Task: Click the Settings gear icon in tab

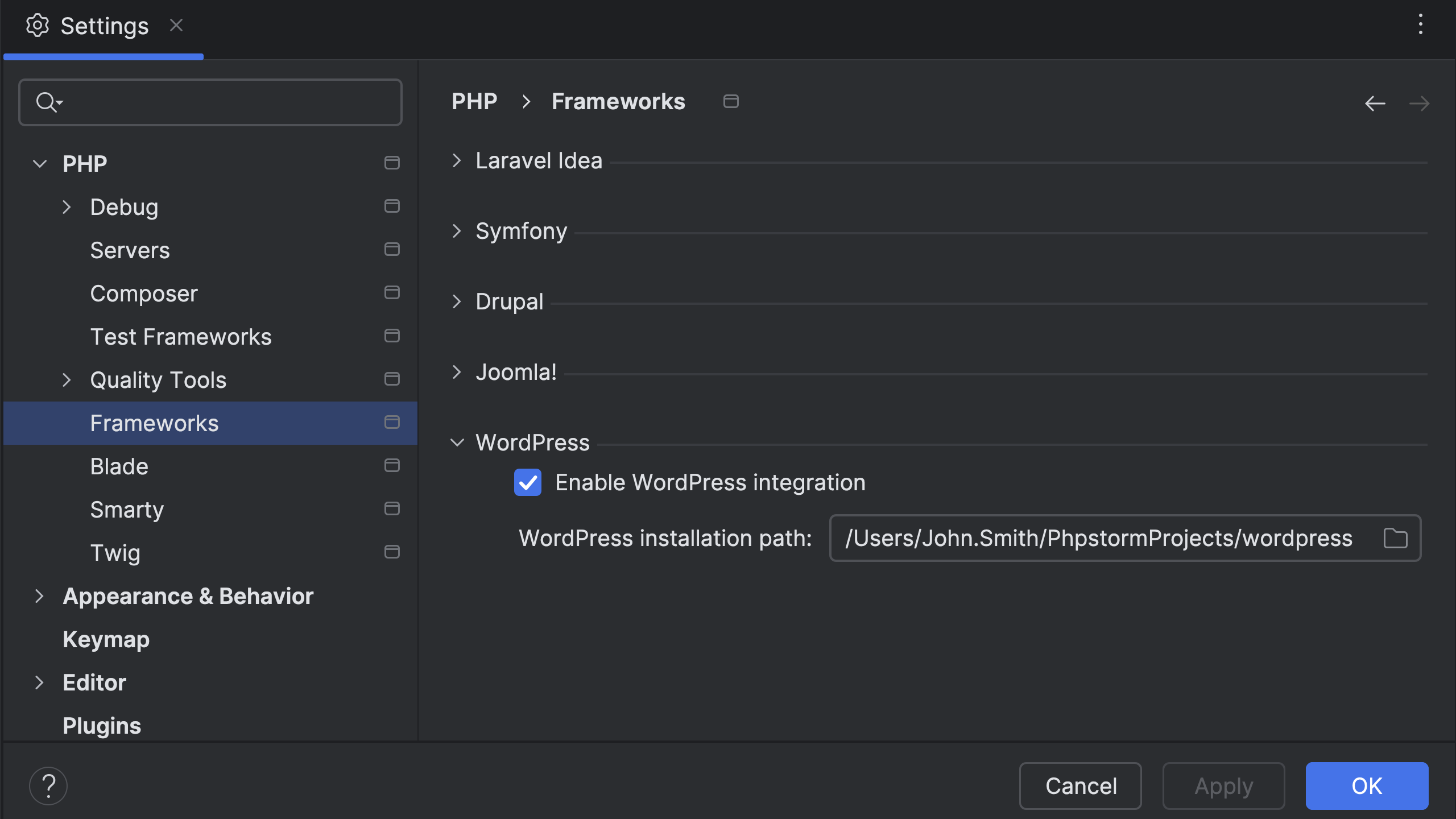Action: pos(38,26)
